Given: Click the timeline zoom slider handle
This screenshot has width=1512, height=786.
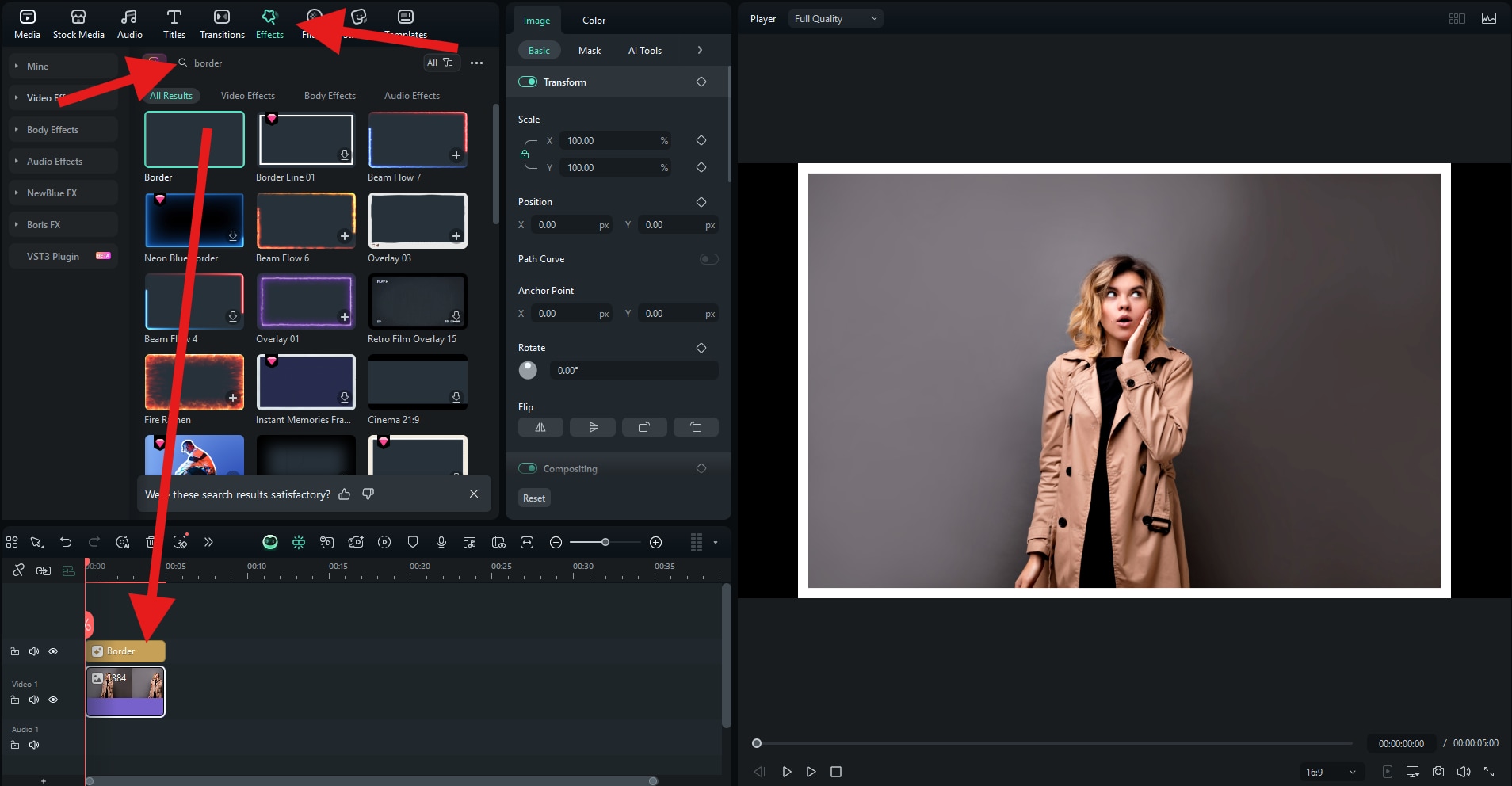Looking at the screenshot, I should pos(605,542).
